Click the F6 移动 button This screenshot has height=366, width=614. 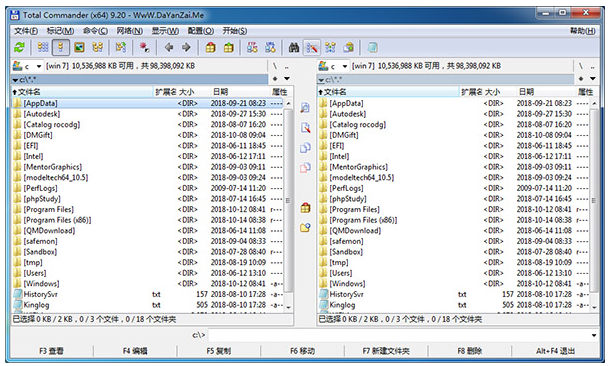point(302,351)
